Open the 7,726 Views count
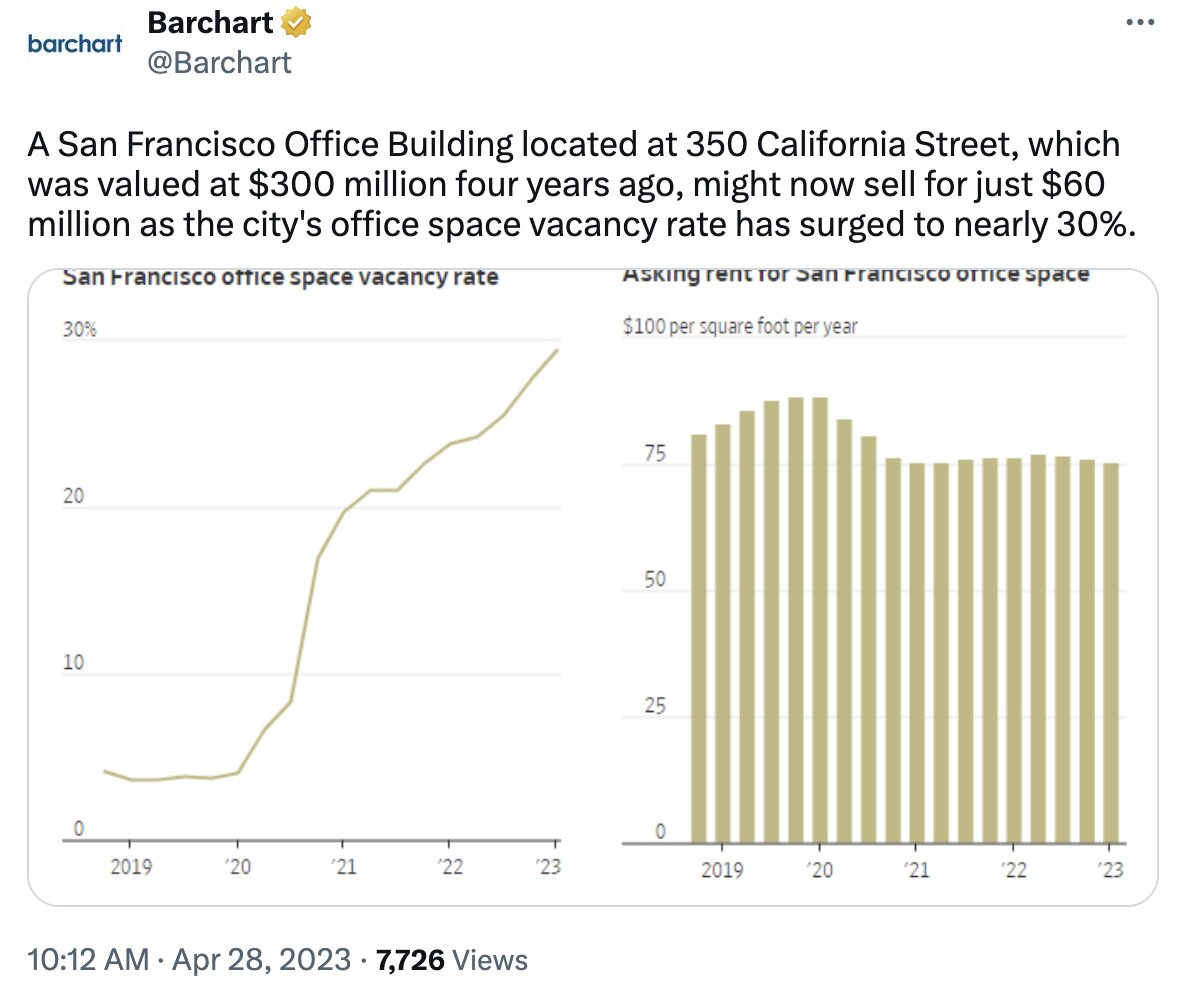This screenshot has height=1002, width=1188. tap(451, 961)
